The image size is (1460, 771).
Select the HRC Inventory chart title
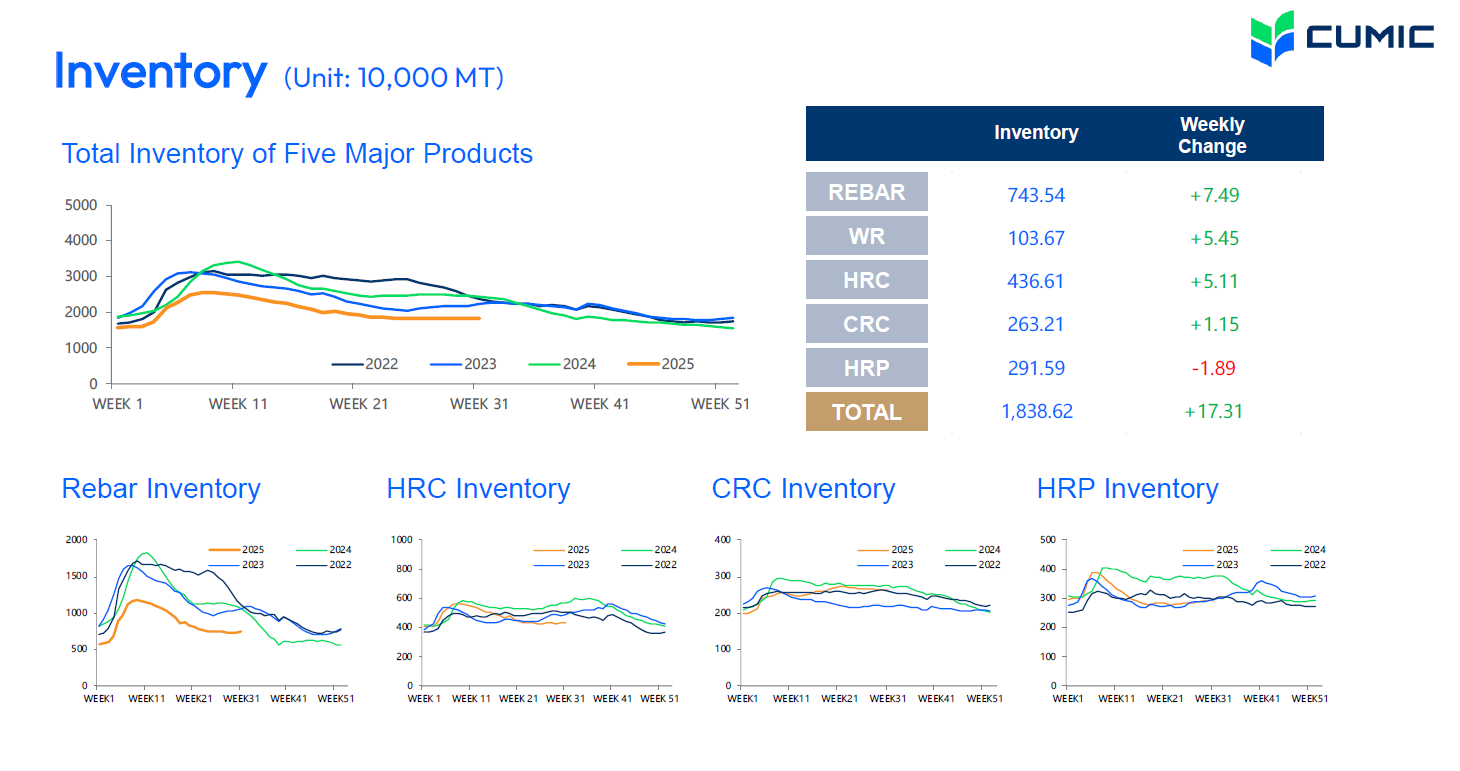(x=478, y=489)
